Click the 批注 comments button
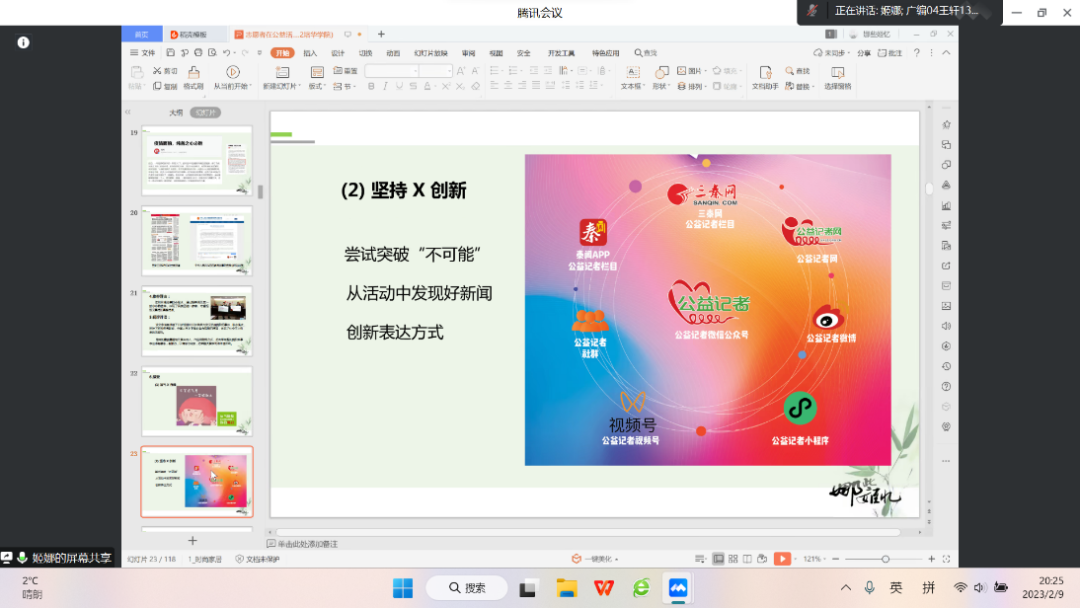Screen dimensions: 1080x608 point(891,53)
